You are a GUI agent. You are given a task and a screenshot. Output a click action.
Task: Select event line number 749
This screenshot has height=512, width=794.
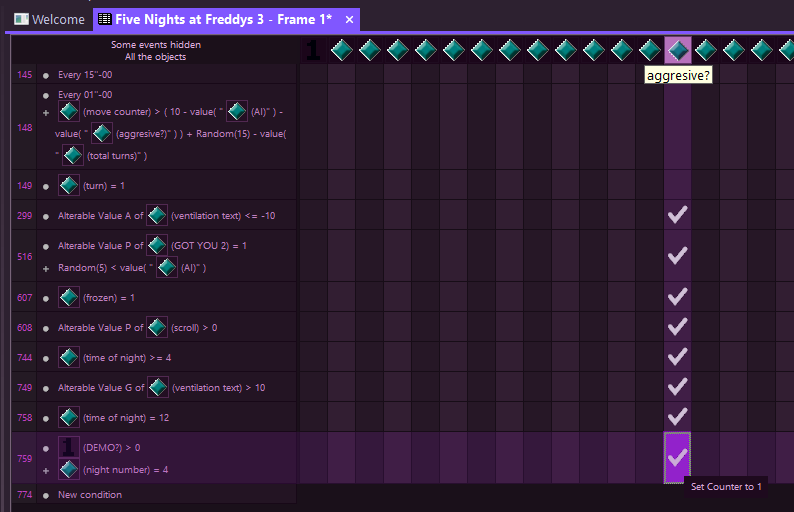(24, 387)
